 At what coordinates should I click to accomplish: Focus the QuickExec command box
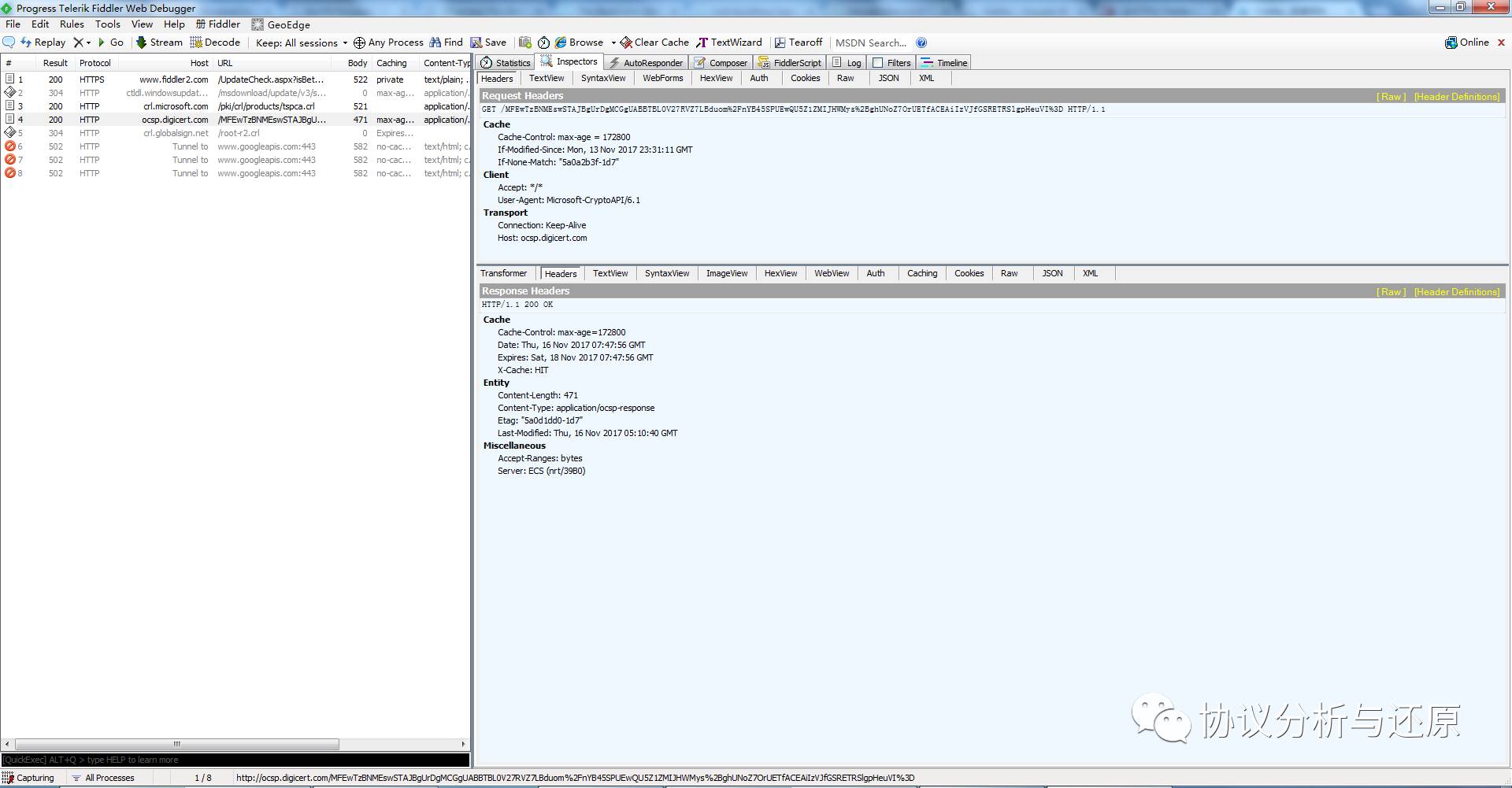coord(235,760)
